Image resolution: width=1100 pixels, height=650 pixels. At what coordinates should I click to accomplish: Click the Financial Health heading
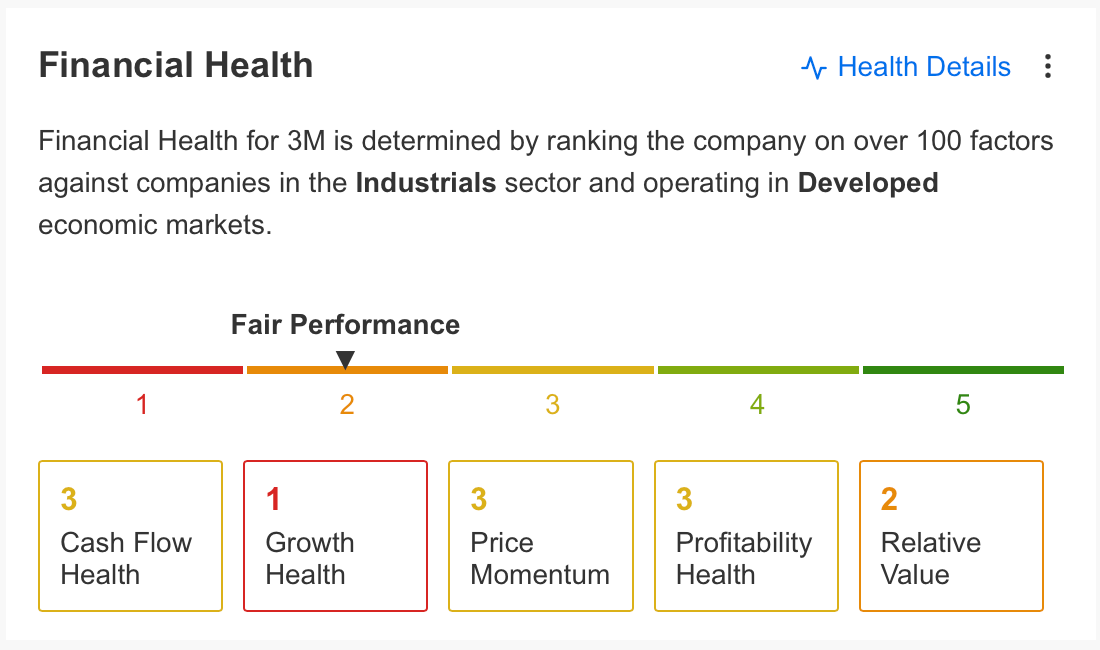pos(176,66)
